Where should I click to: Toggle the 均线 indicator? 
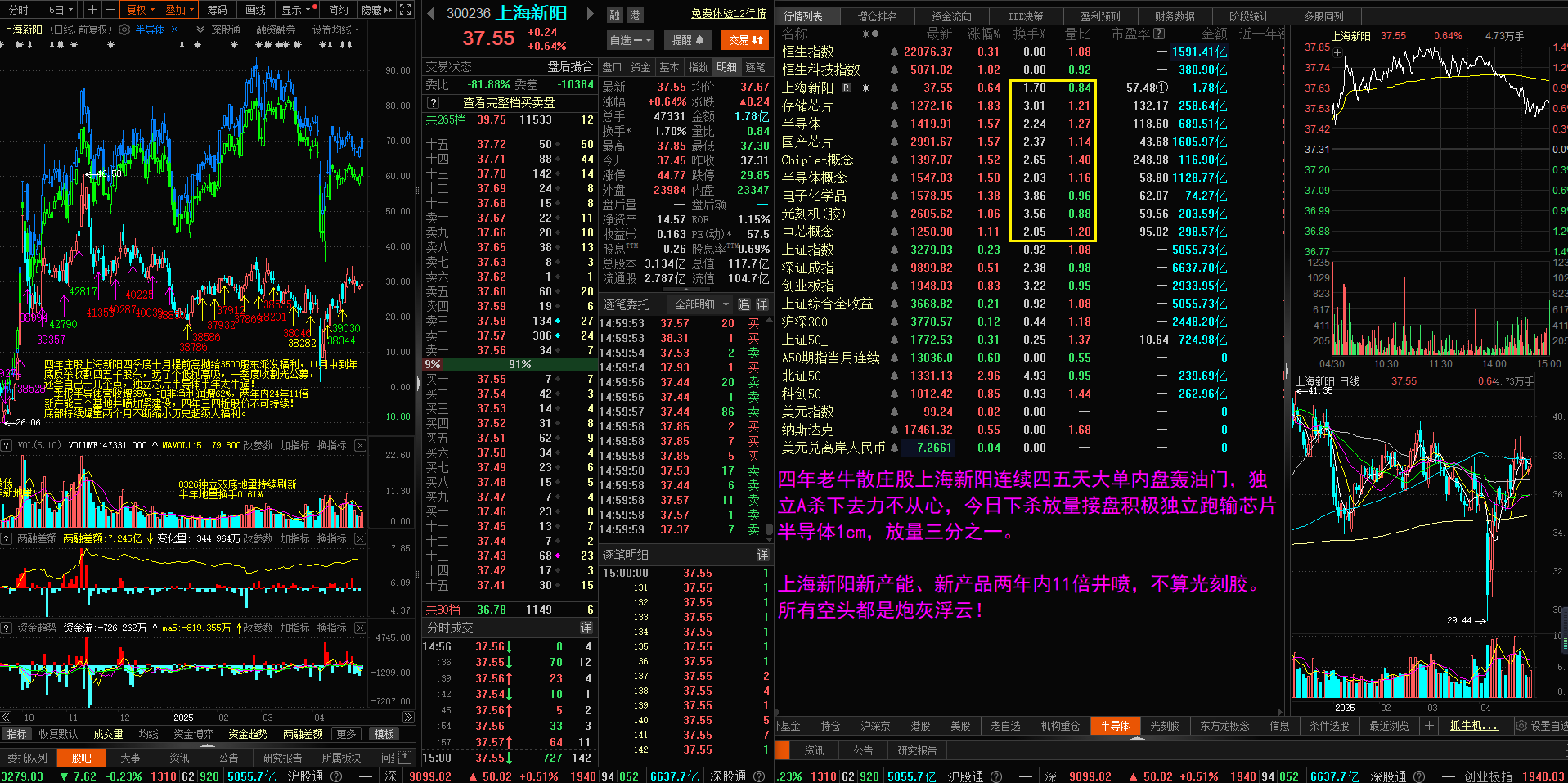pyautogui.click(x=148, y=734)
